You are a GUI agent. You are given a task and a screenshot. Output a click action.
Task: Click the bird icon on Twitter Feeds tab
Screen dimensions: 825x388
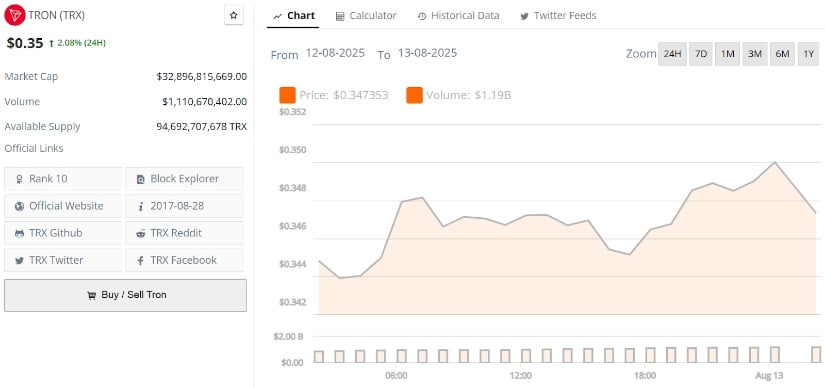[524, 16]
